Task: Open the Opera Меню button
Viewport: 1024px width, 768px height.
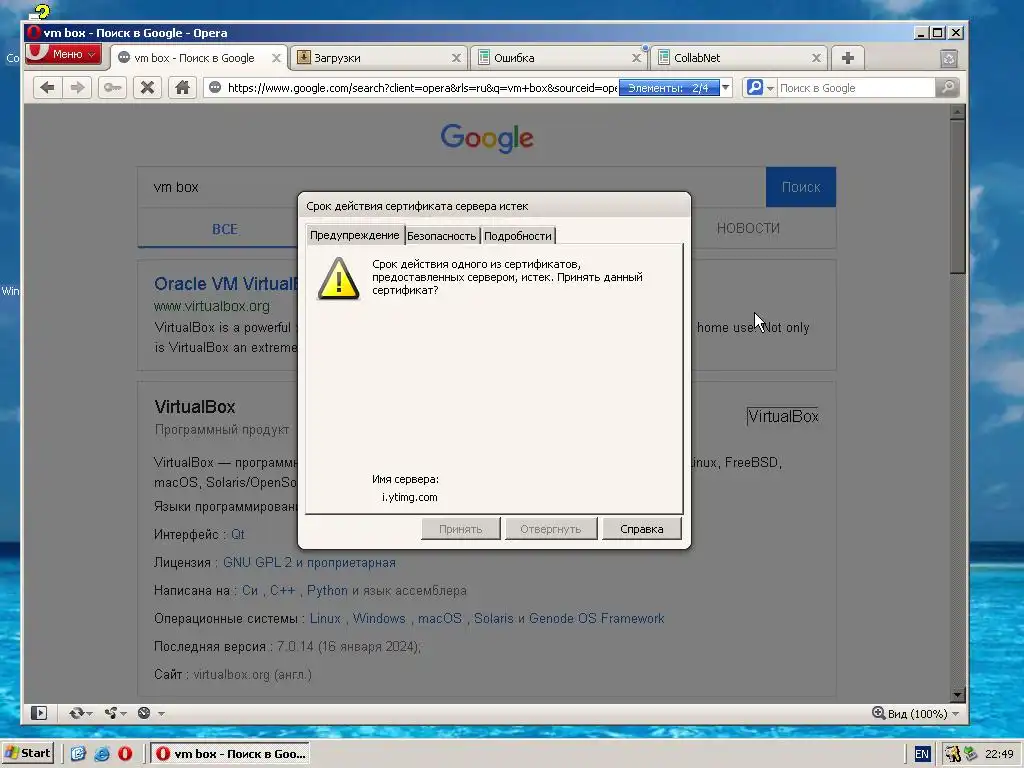Action: point(63,54)
